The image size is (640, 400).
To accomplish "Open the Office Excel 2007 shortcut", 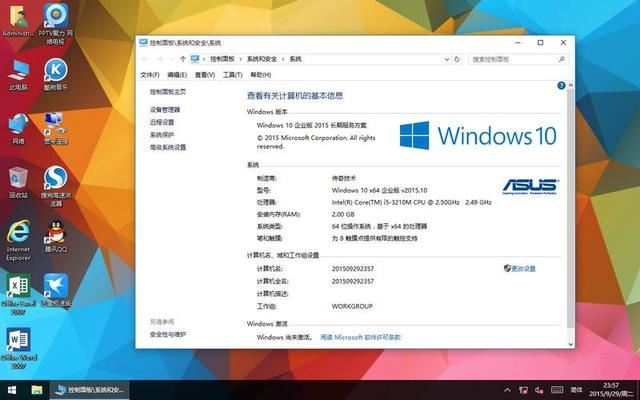I will 18,285.
